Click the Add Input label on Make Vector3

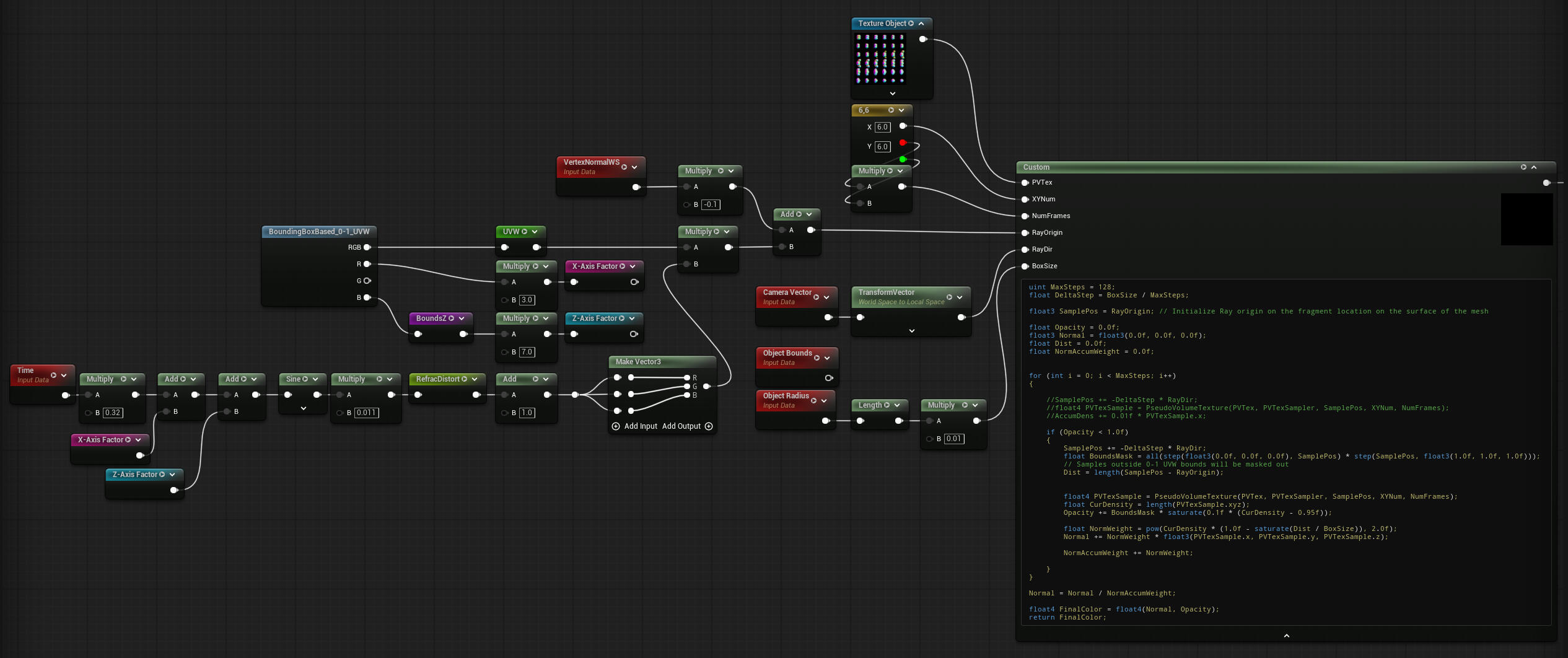click(641, 426)
